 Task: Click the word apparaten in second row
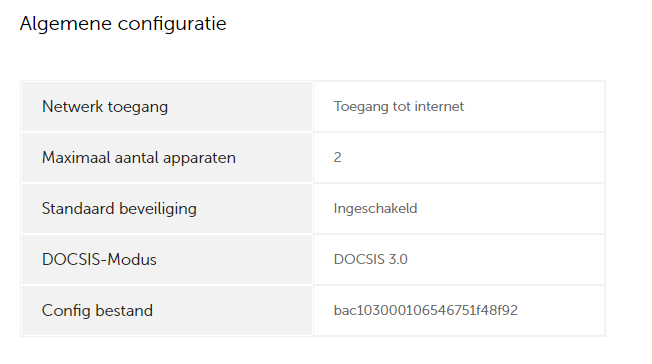[199, 158]
